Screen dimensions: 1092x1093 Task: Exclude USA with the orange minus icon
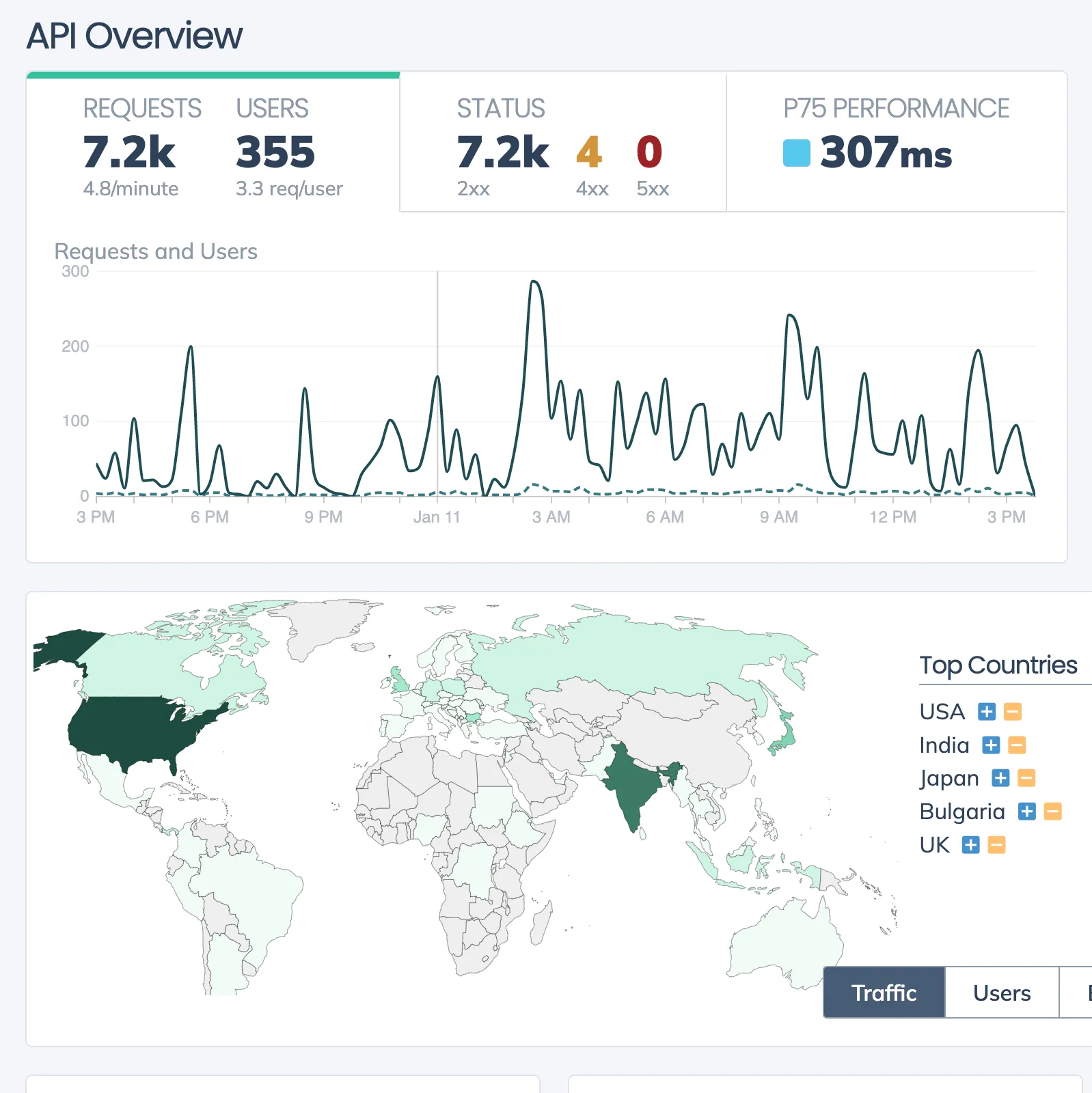(x=1013, y=712)
